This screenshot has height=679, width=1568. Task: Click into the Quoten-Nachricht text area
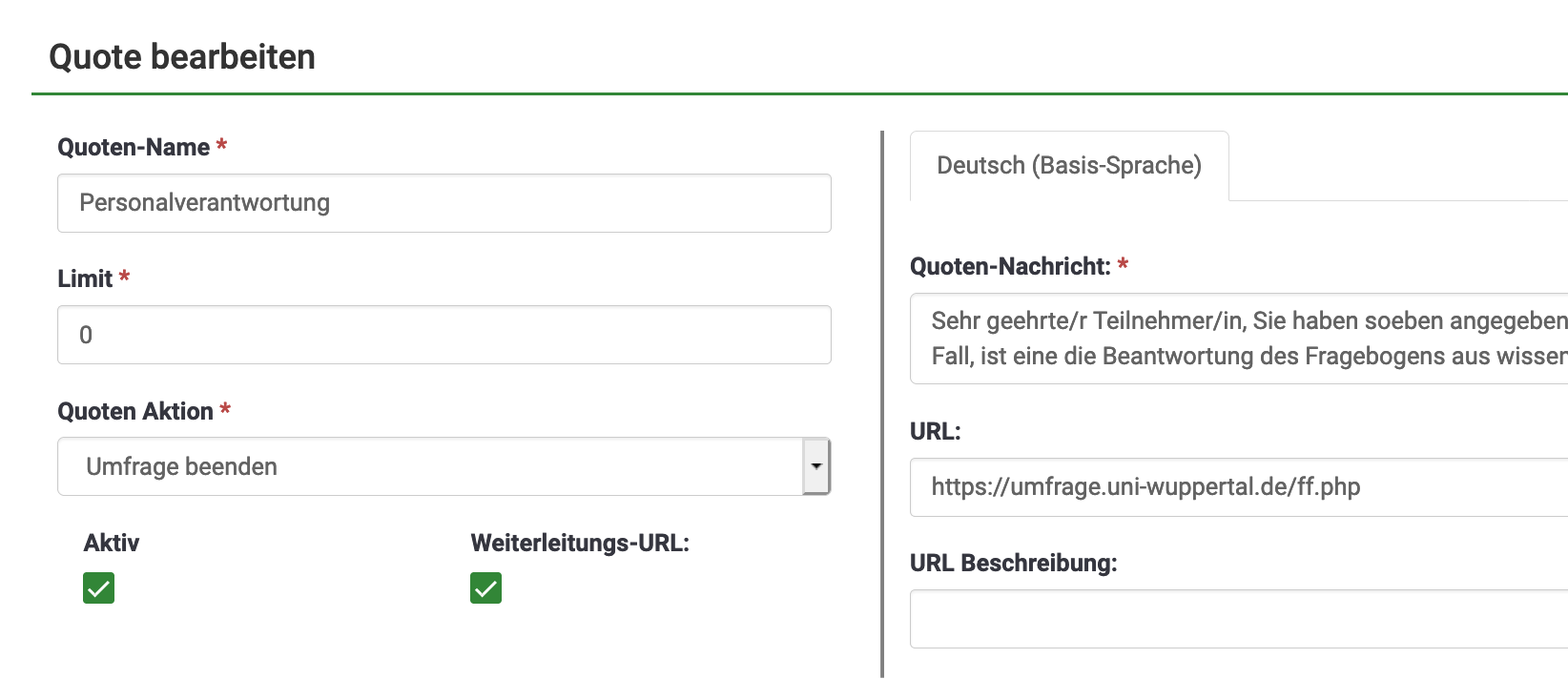point(1238,339)
